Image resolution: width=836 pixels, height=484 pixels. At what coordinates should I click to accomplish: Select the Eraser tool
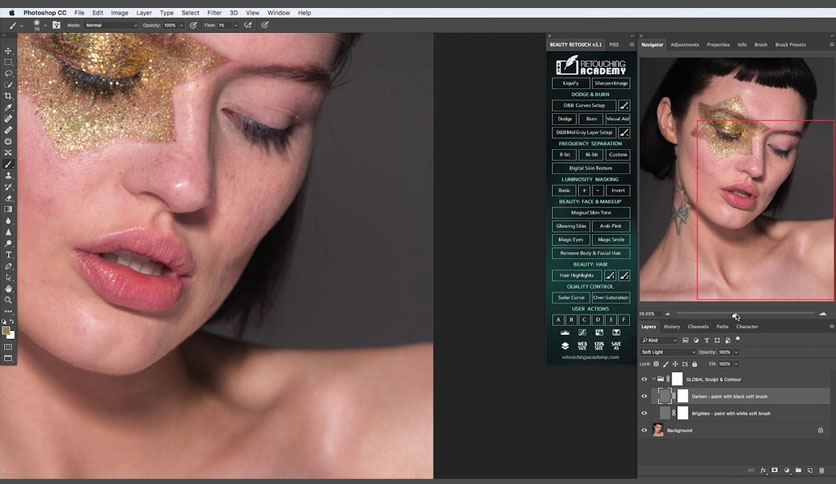coord(8,198)
